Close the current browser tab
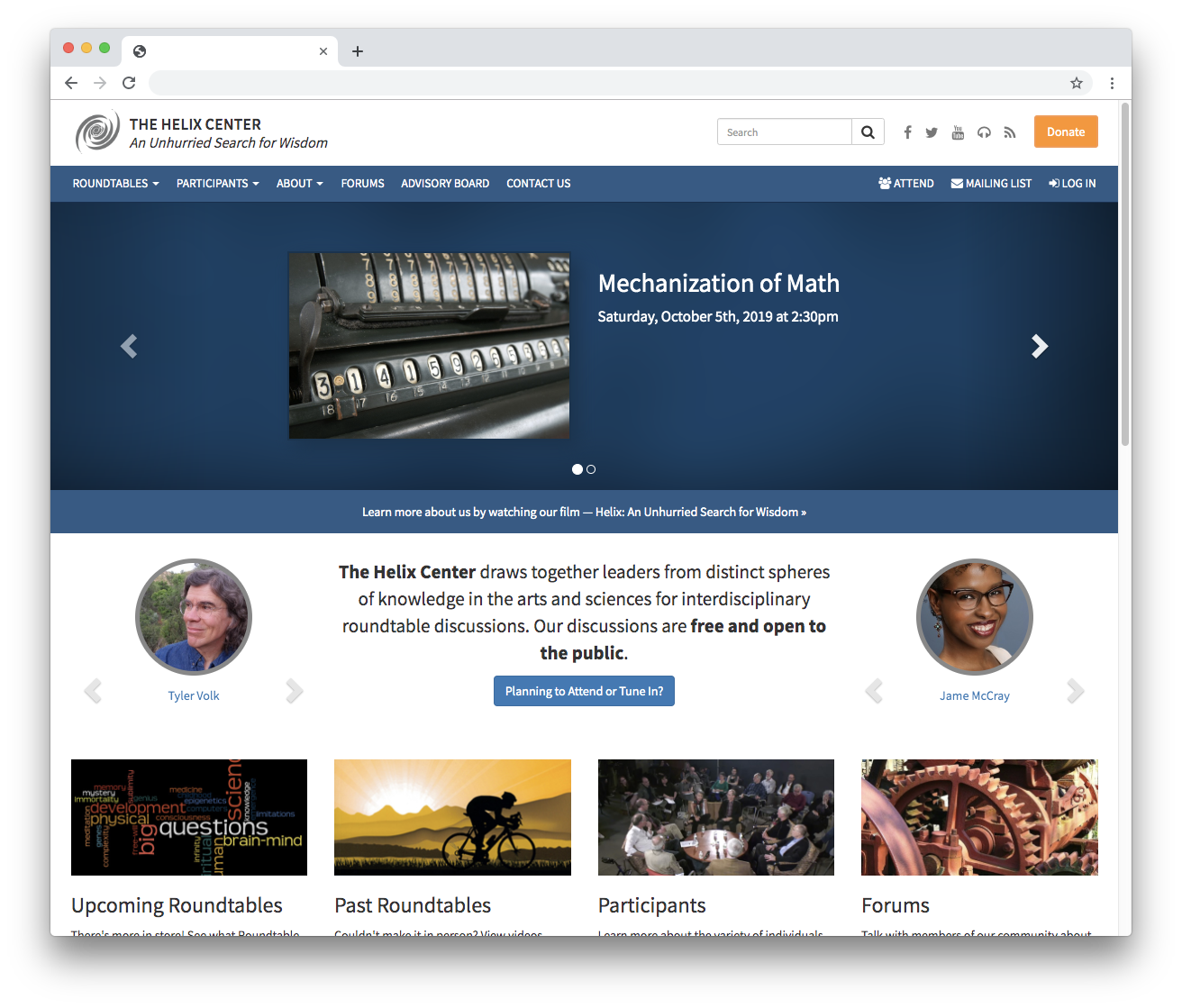Screen dimensions: 1182x1008 pyautogui.click(x=323, y=51)
